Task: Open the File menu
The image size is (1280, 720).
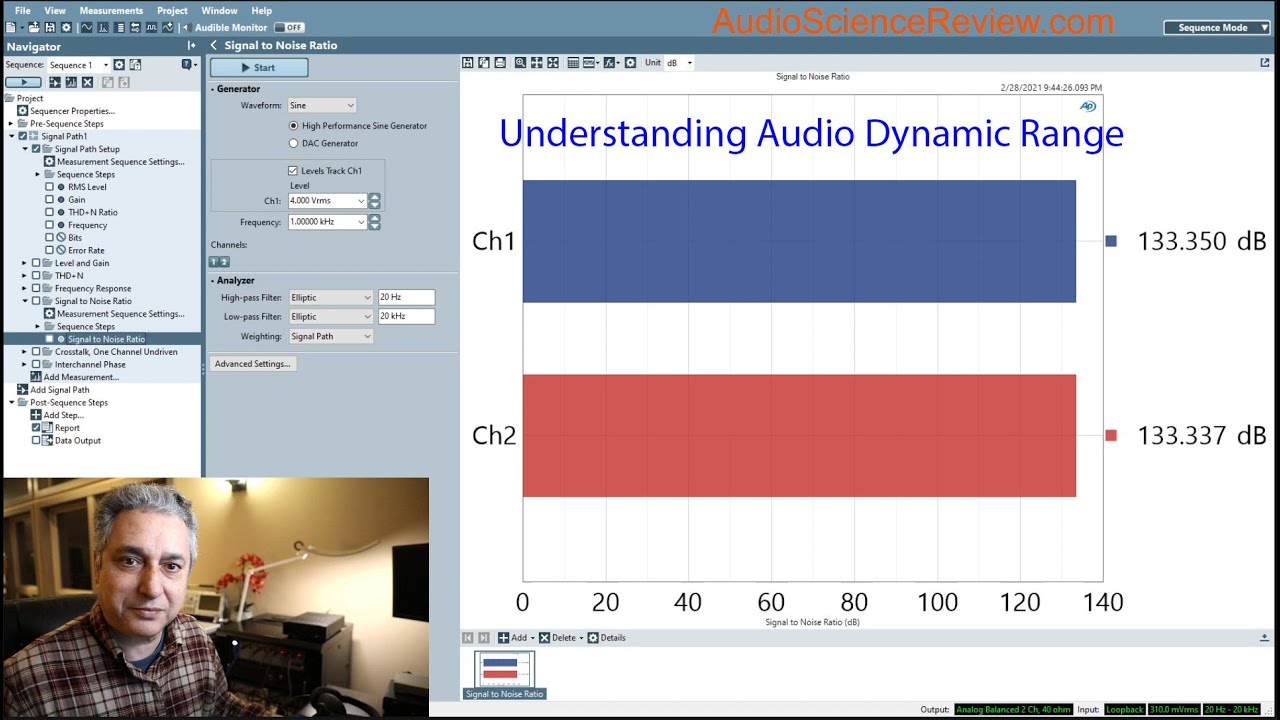Action: coord(22,11)
